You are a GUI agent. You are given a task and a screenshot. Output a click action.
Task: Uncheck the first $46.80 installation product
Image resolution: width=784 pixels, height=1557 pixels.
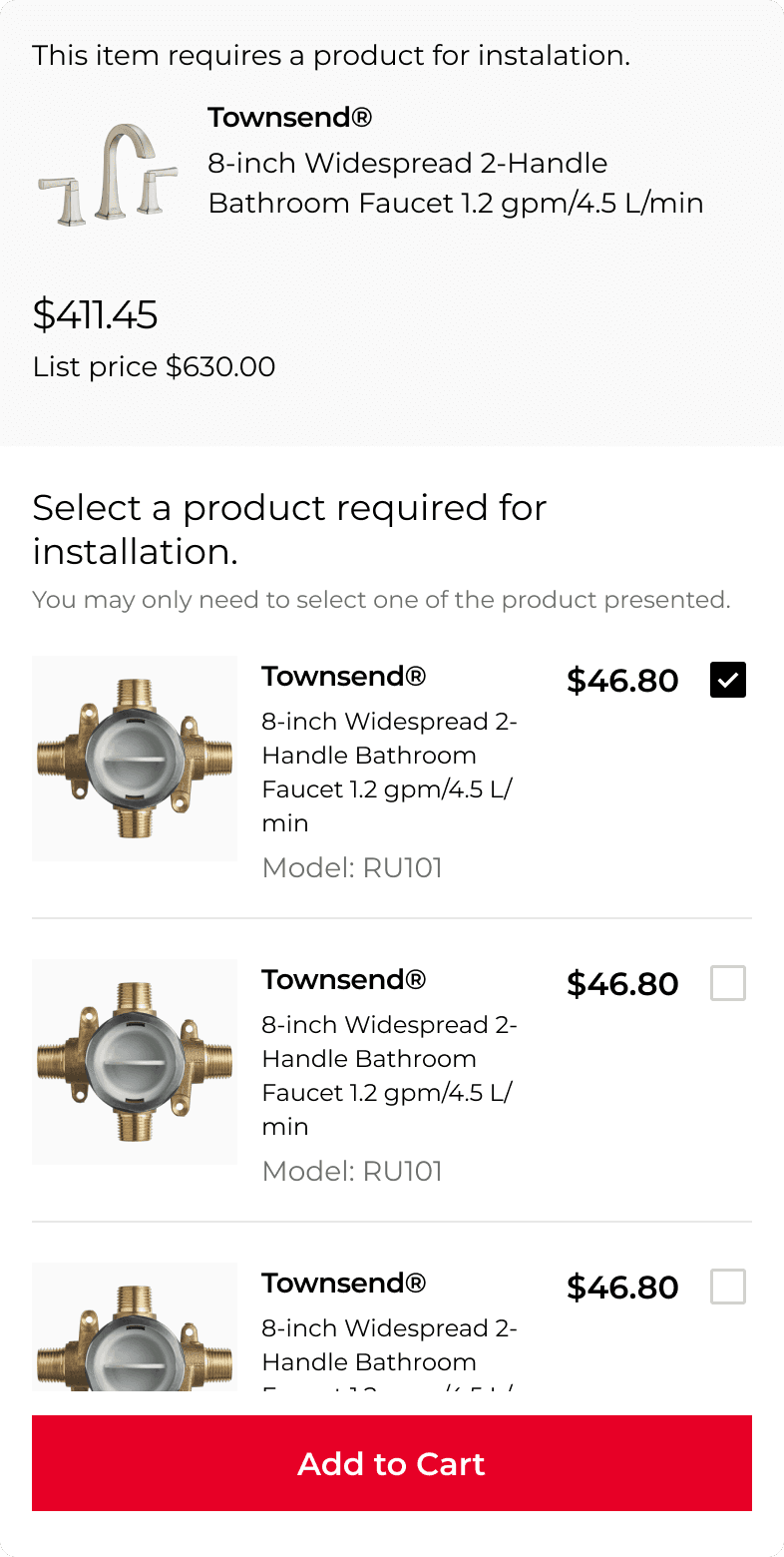(x=727, y=680)
